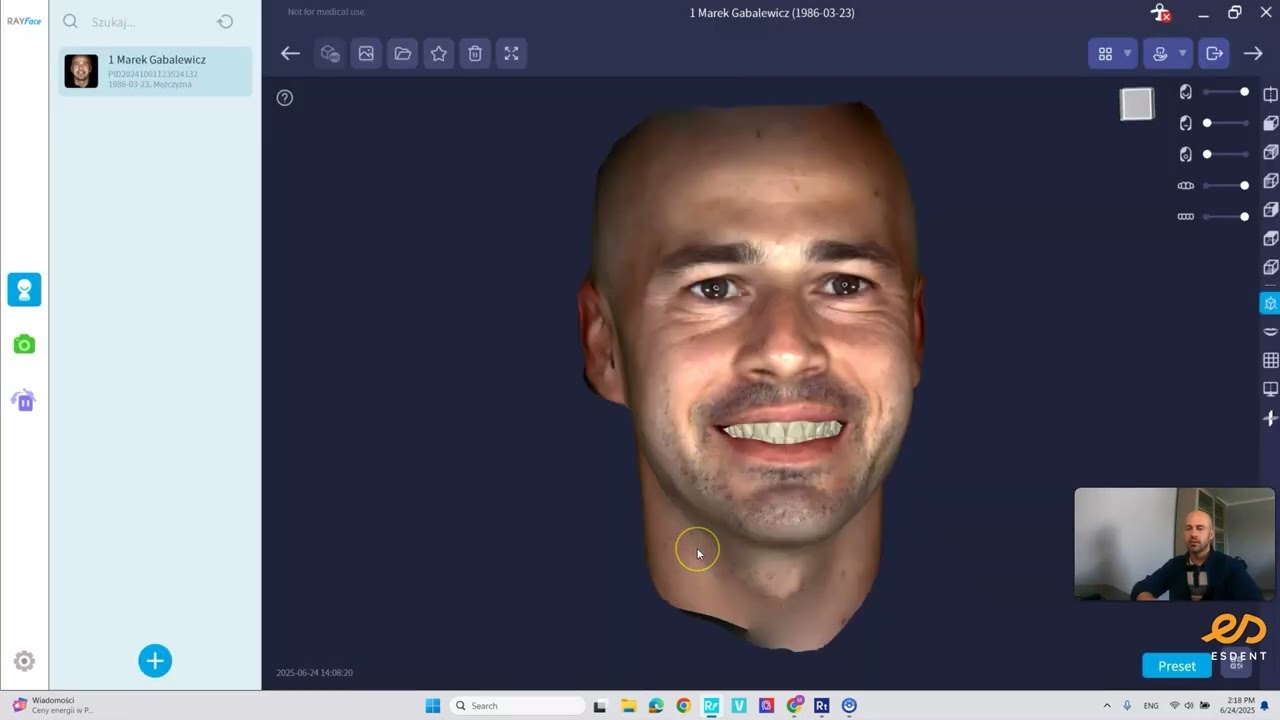Click Marek Gabalewicz patient photo thumbnail

pos(81,71)
